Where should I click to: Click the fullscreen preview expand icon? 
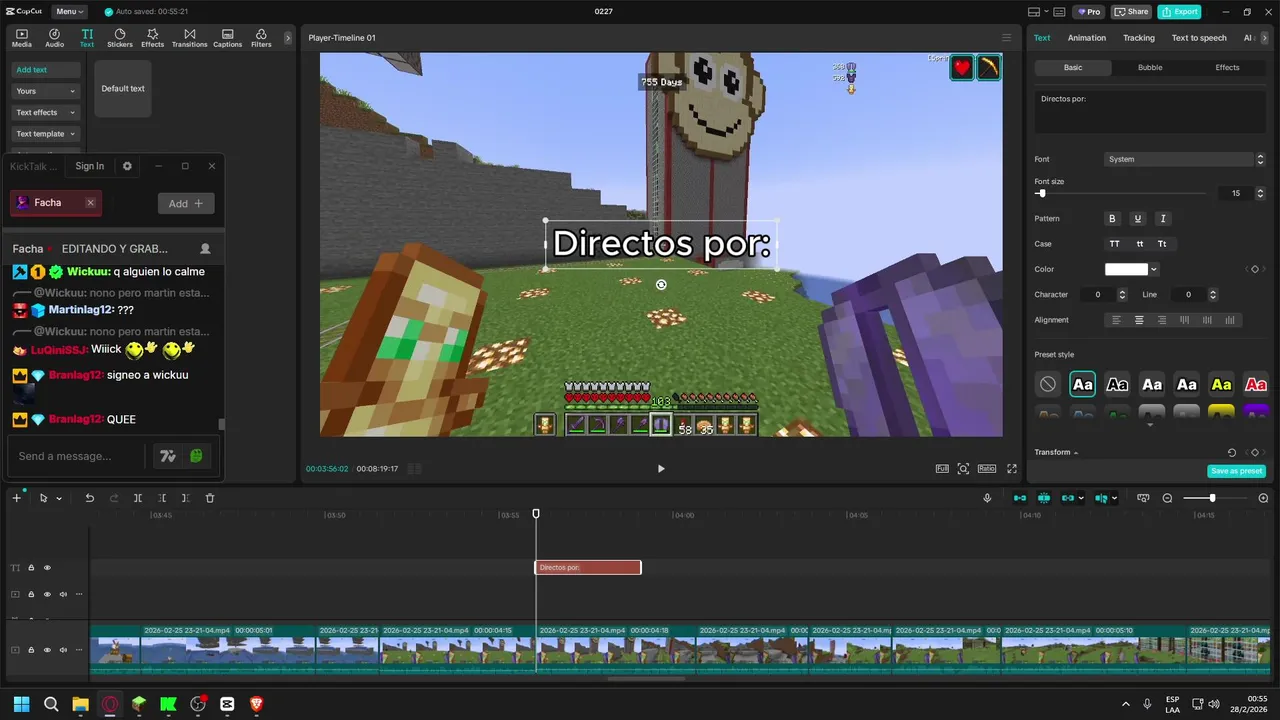point(1012,468)
